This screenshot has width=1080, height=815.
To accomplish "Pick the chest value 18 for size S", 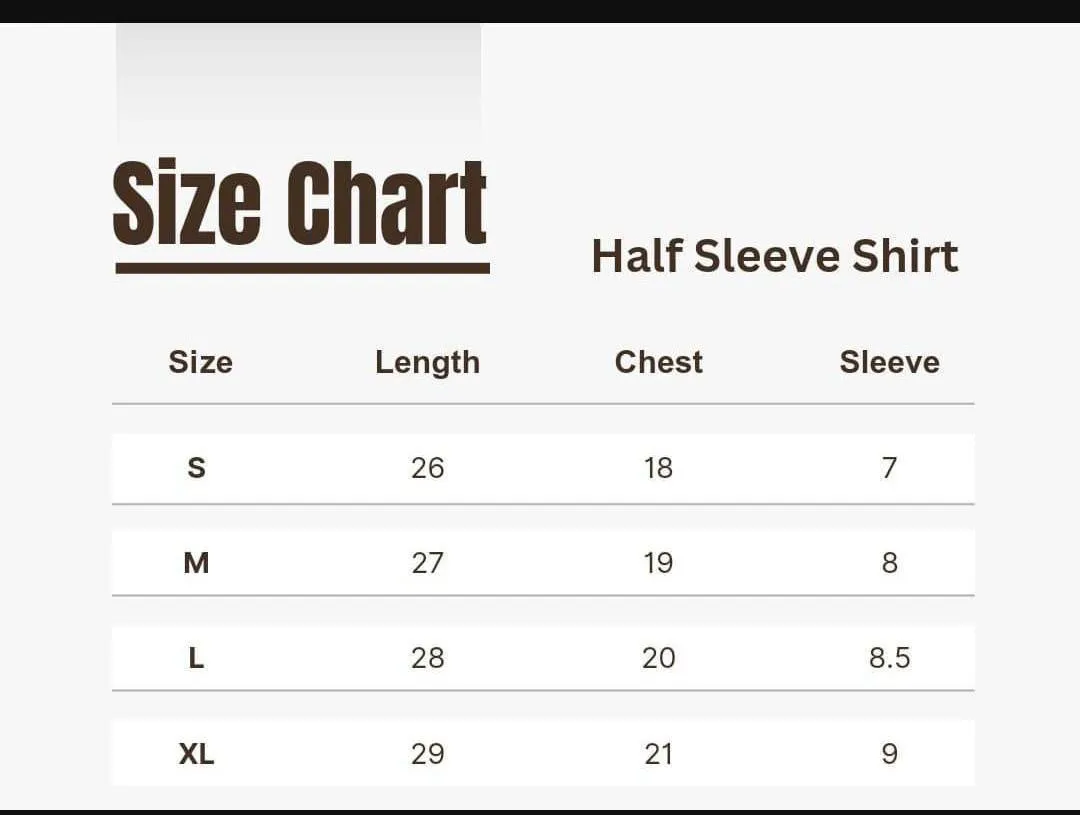I will 658,467.
